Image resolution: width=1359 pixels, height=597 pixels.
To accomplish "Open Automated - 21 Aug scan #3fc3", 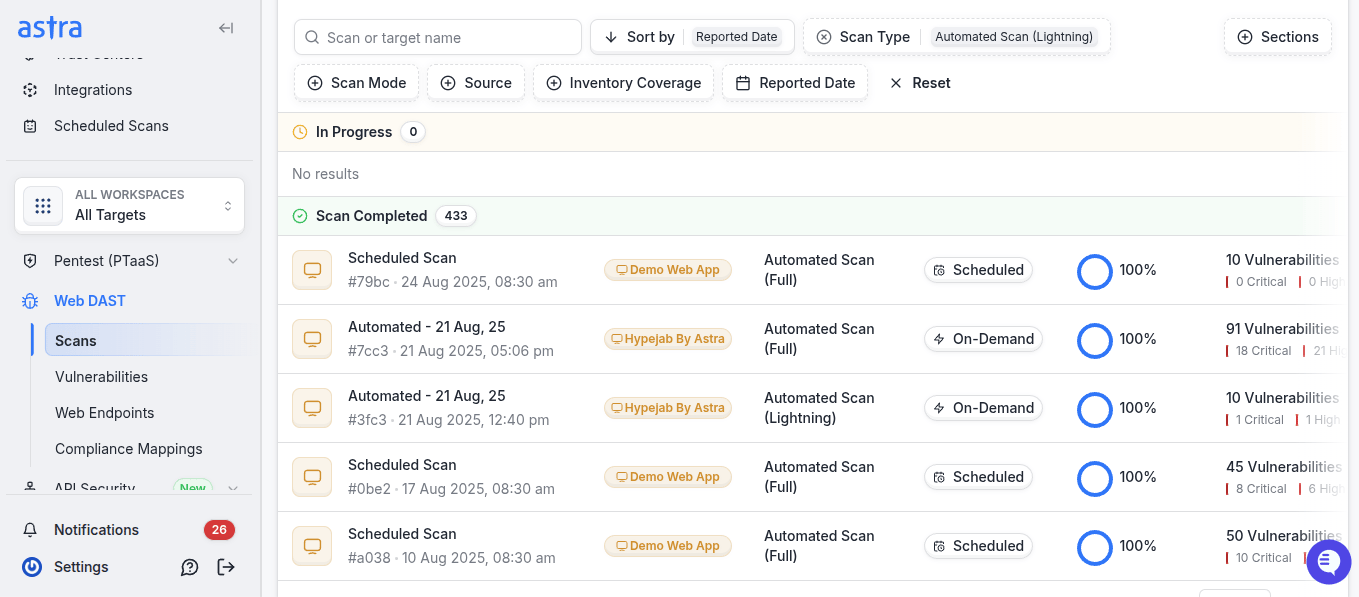I will (x=427, y=396).
